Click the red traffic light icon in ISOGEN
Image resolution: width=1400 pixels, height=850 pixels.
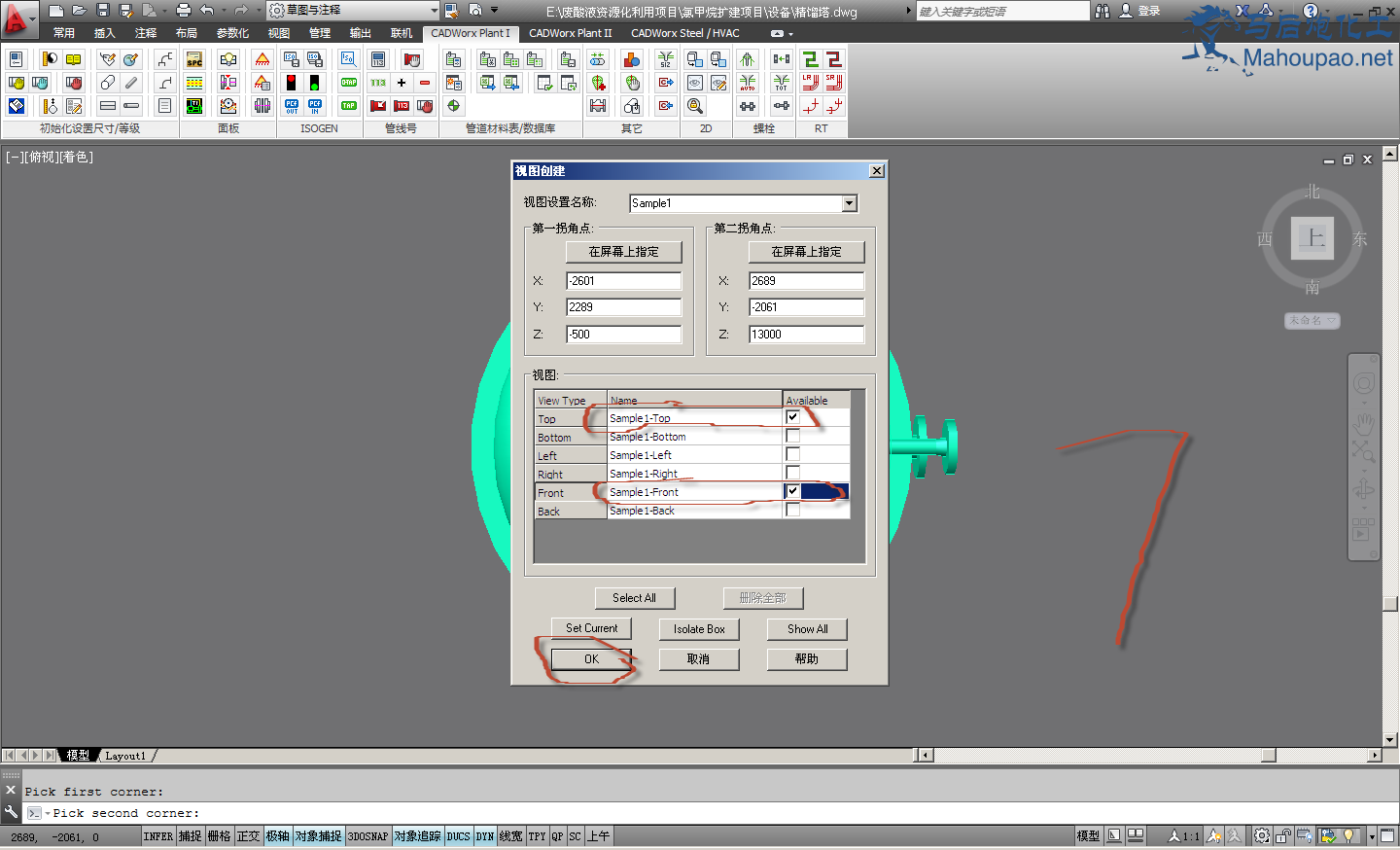[291, 83]
